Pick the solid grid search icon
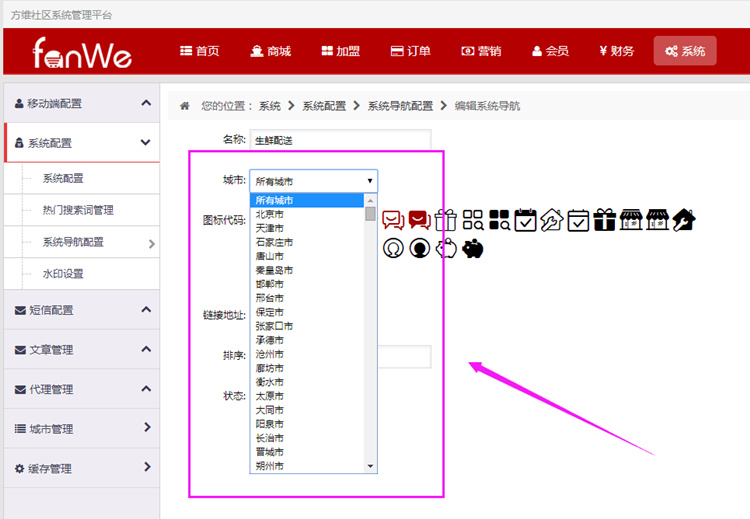Screen dimensions: 750x519 [x=500, y=220]
